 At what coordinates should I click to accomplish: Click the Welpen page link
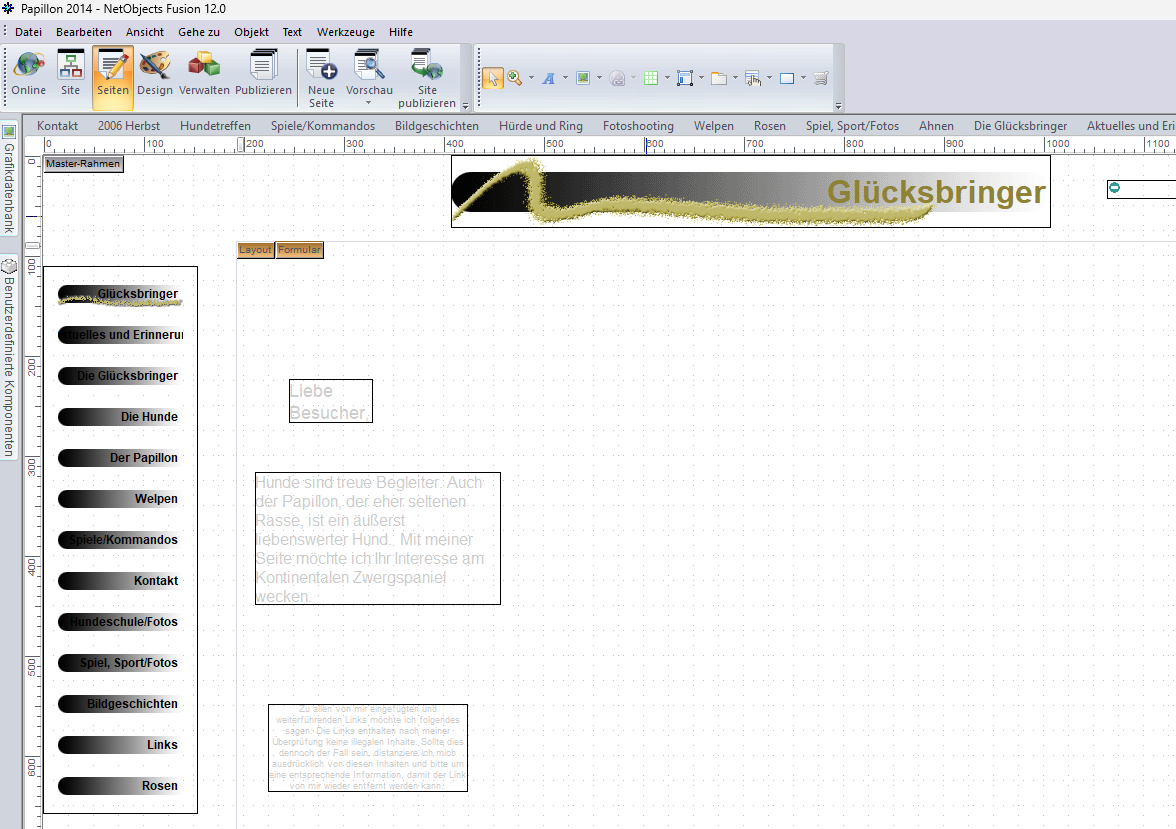coord(713,126)
